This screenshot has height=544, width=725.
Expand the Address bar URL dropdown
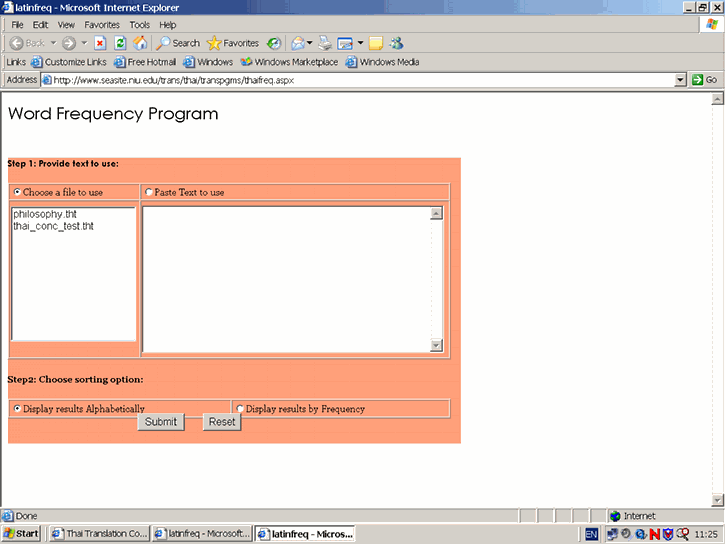[680, 80]
